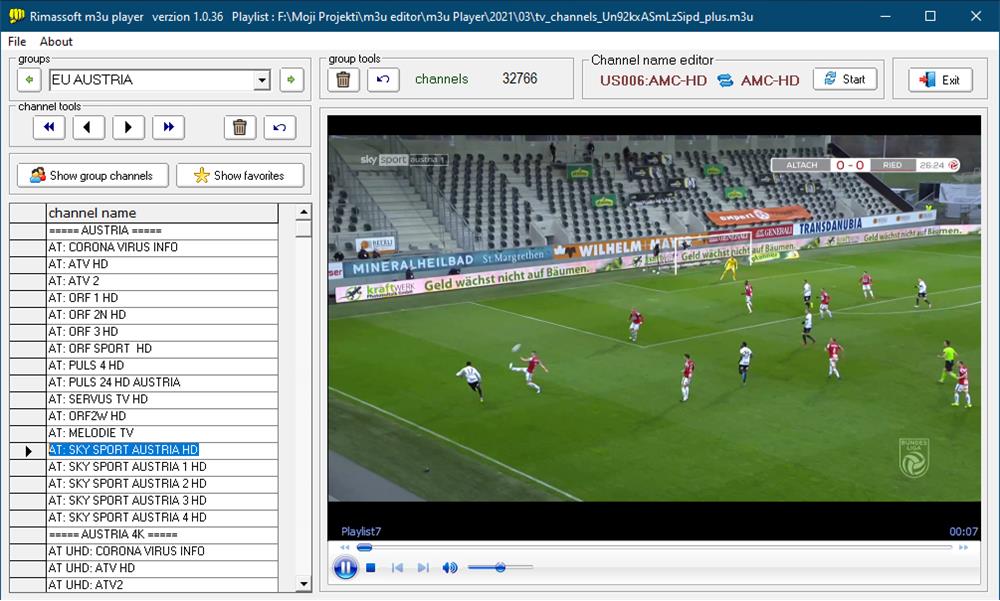Screen dimensions: 1000x601
Task: Select AT: ORF SPORT HD channel
Action: pos(100,349)
